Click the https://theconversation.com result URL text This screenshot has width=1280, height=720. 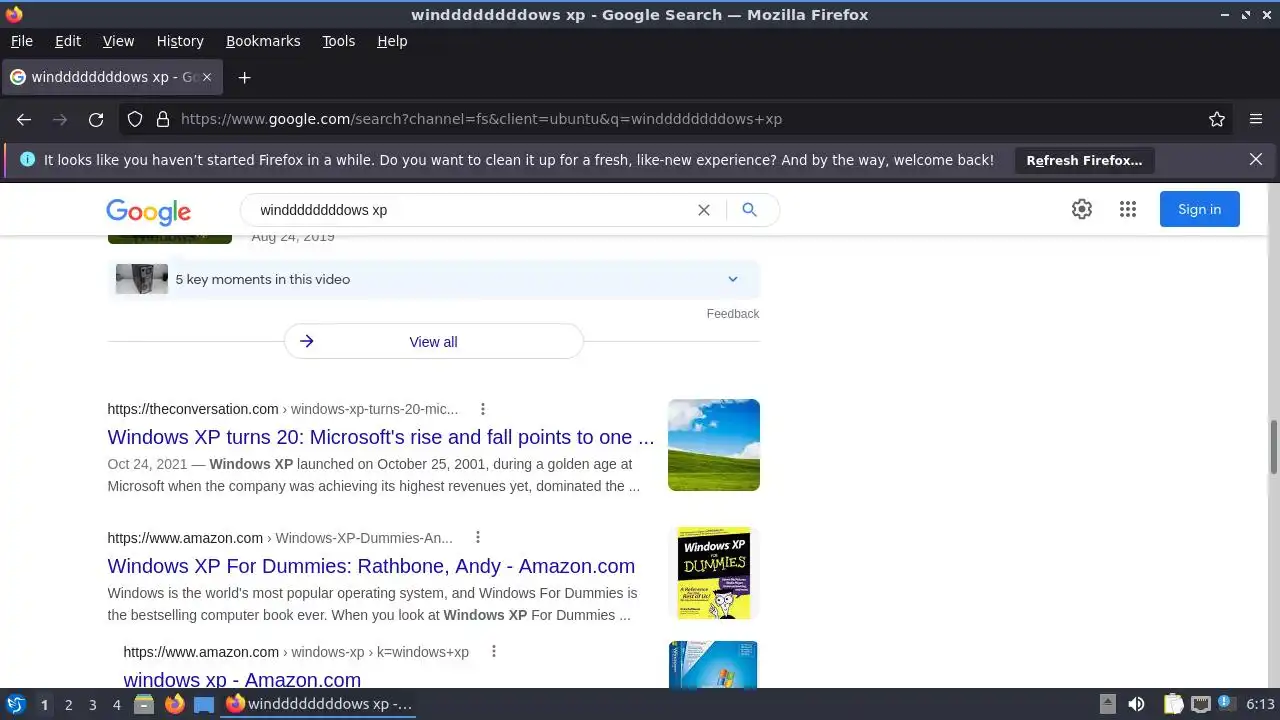tap(193, 409)
